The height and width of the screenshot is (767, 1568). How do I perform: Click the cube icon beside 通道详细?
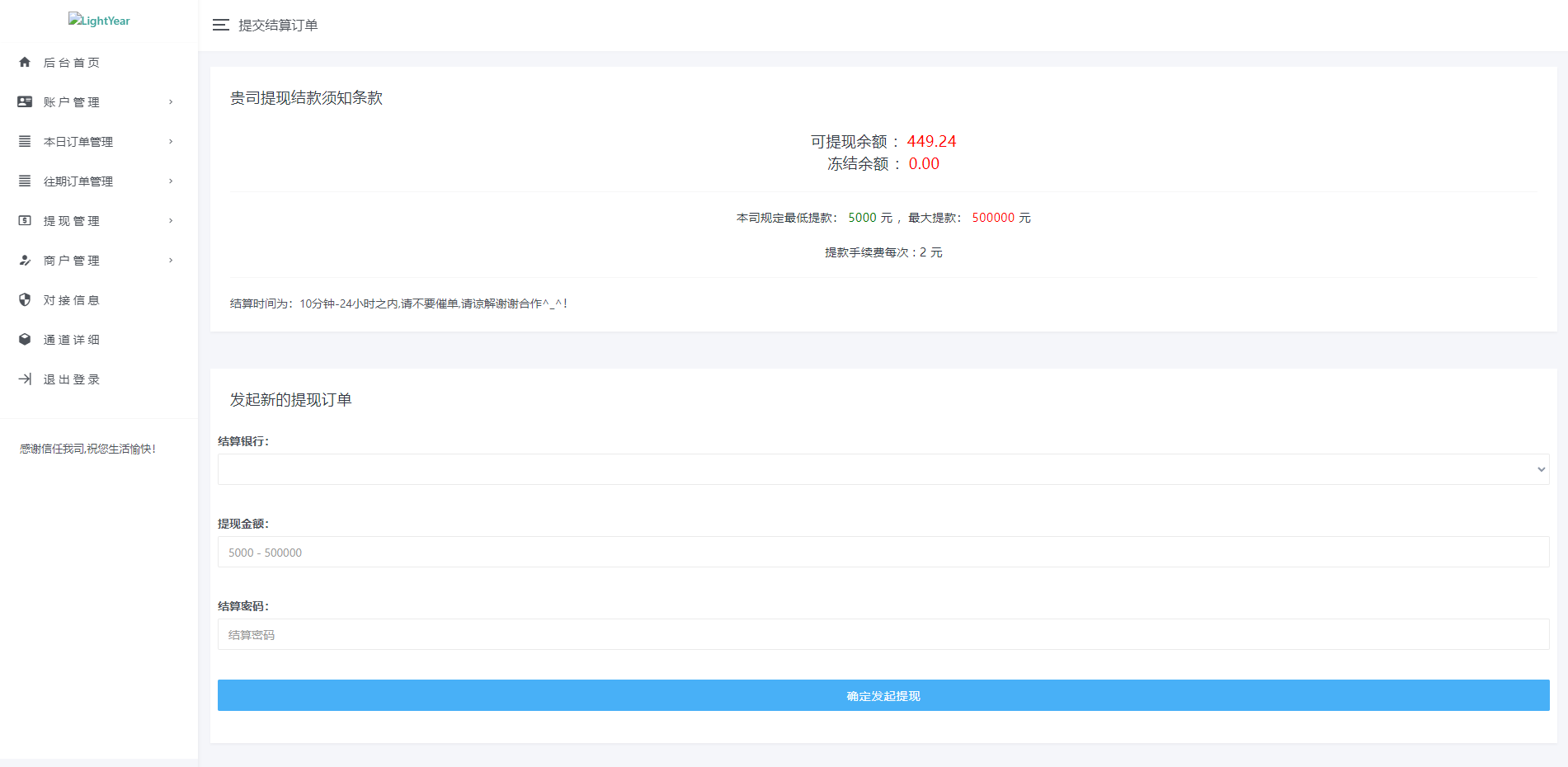[24, 339]
